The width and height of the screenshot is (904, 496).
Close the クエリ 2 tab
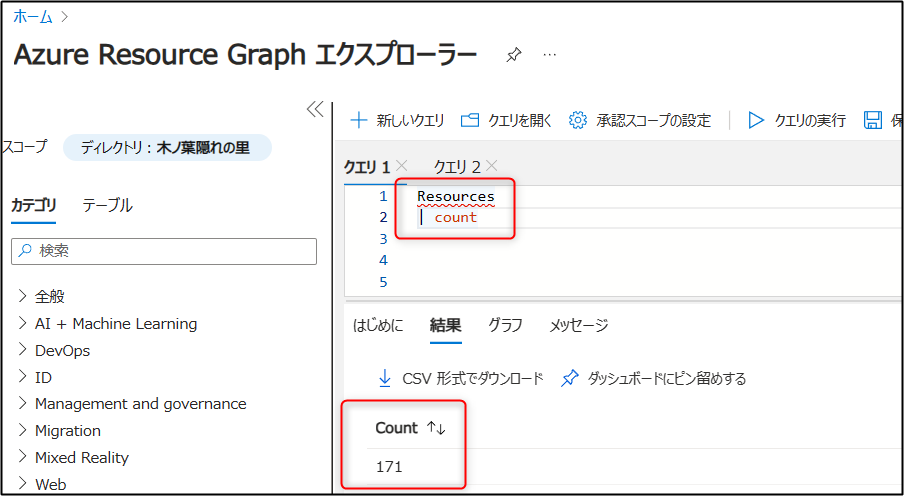[x=491, y=167]
